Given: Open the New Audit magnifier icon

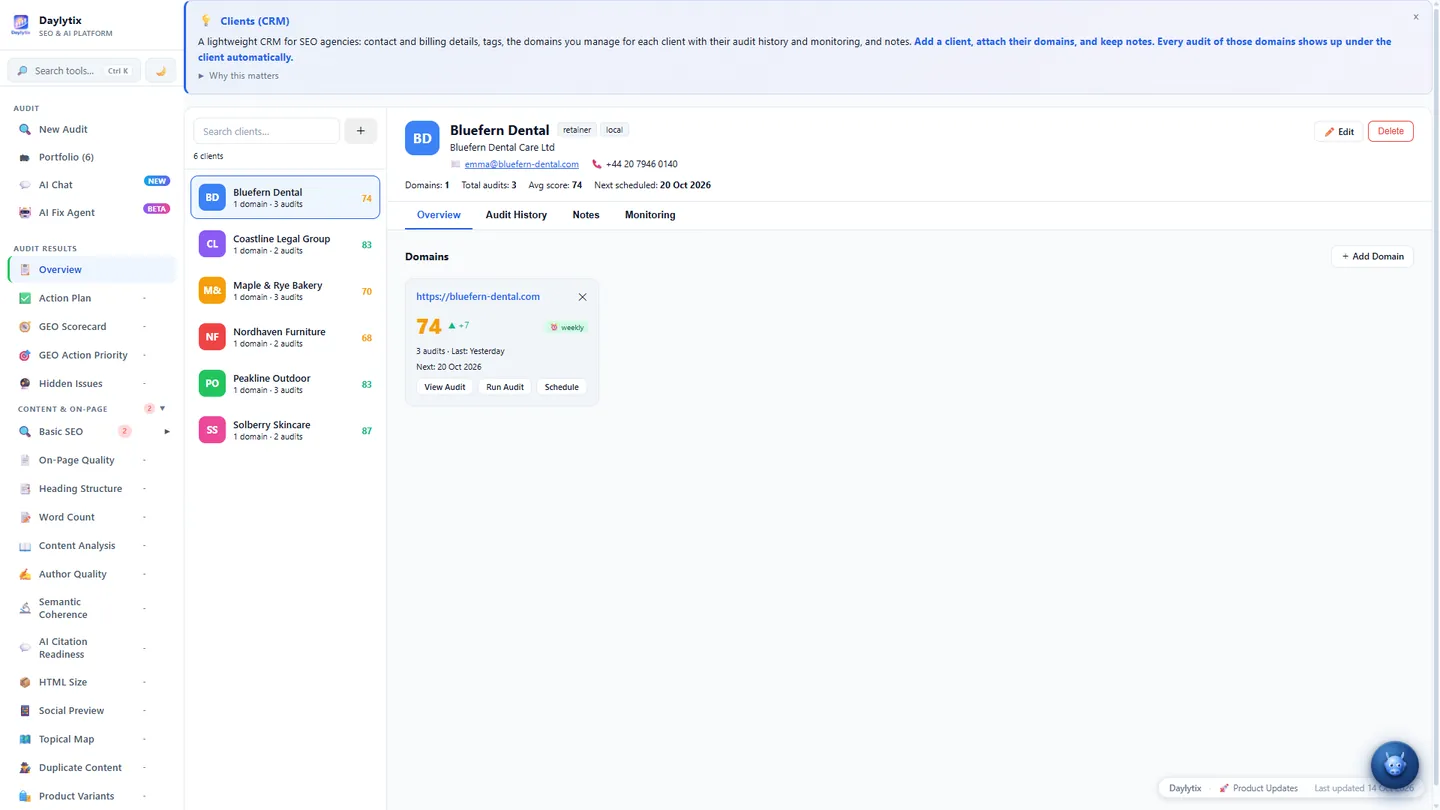Looking at the screenshot, I should 25,129.
